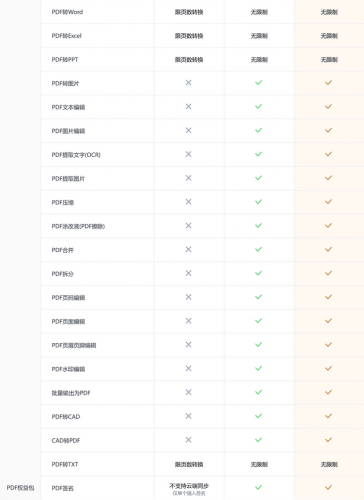
Task: Select the PDF转Word feature label
Action: tap(67, 12)
